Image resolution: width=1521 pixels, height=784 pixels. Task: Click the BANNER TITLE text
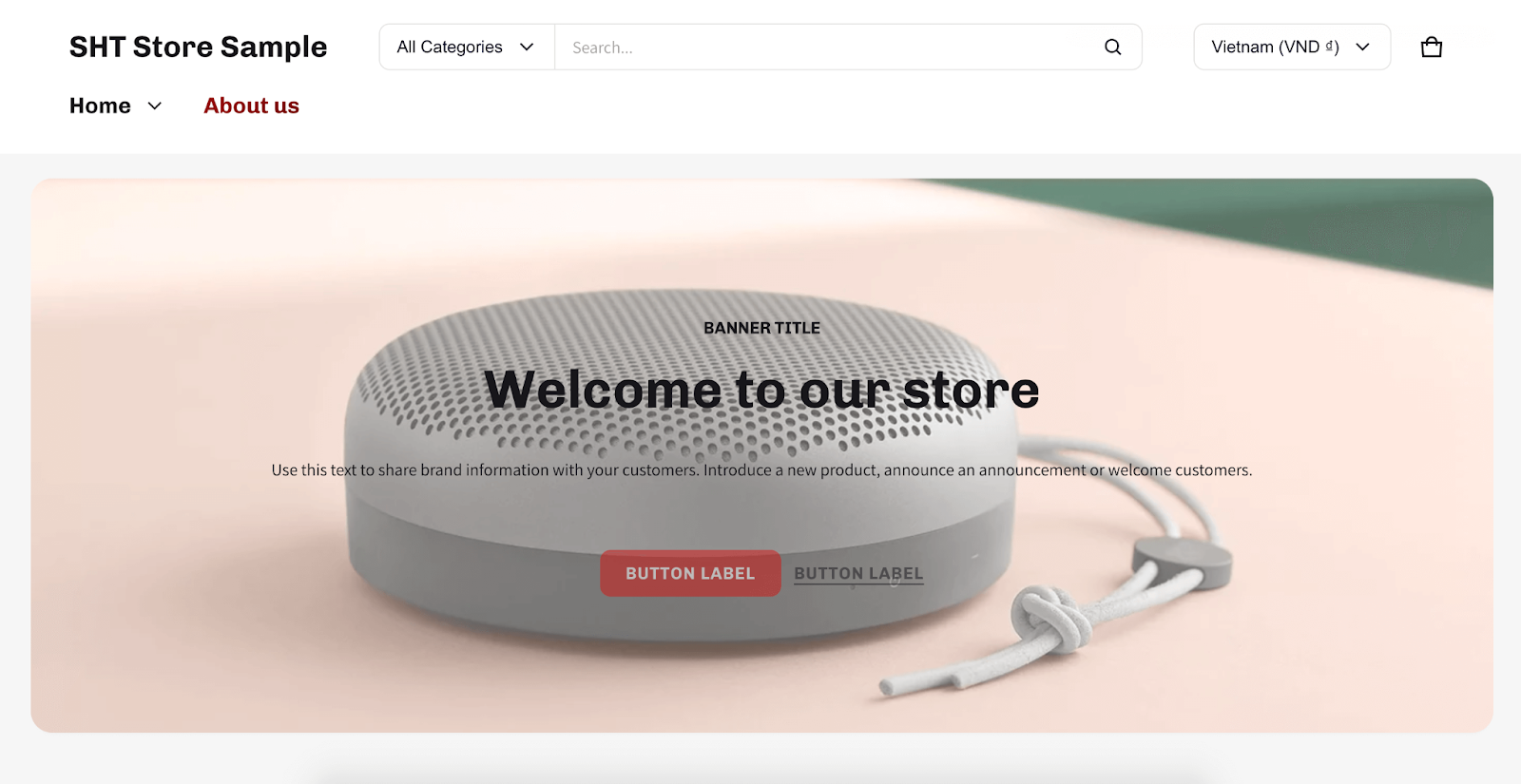pos(761,328)
